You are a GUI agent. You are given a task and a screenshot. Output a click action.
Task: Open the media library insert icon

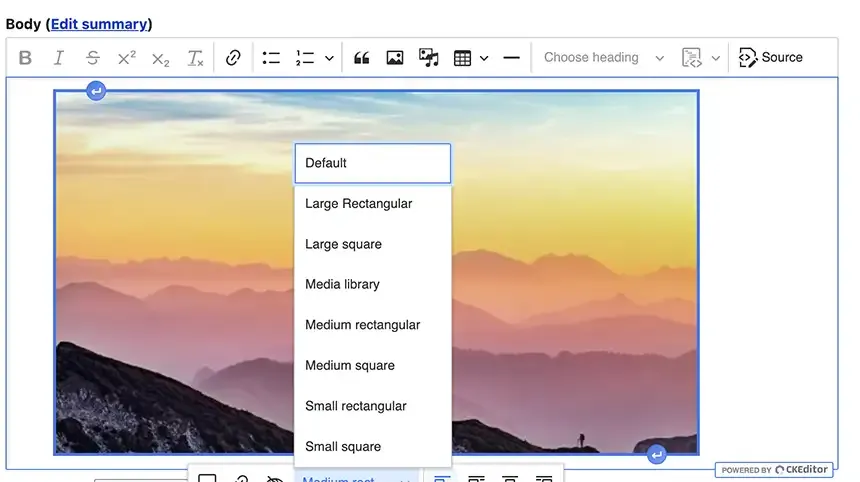[x=428, y=58]
